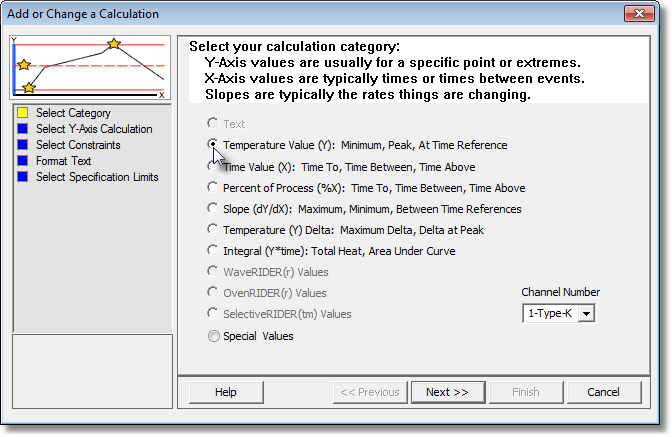Image resolution: width=672 pixels, height=437 pixels.
Task: Close the Add or Change a Calculation dialog
Action: click(639, 14)
